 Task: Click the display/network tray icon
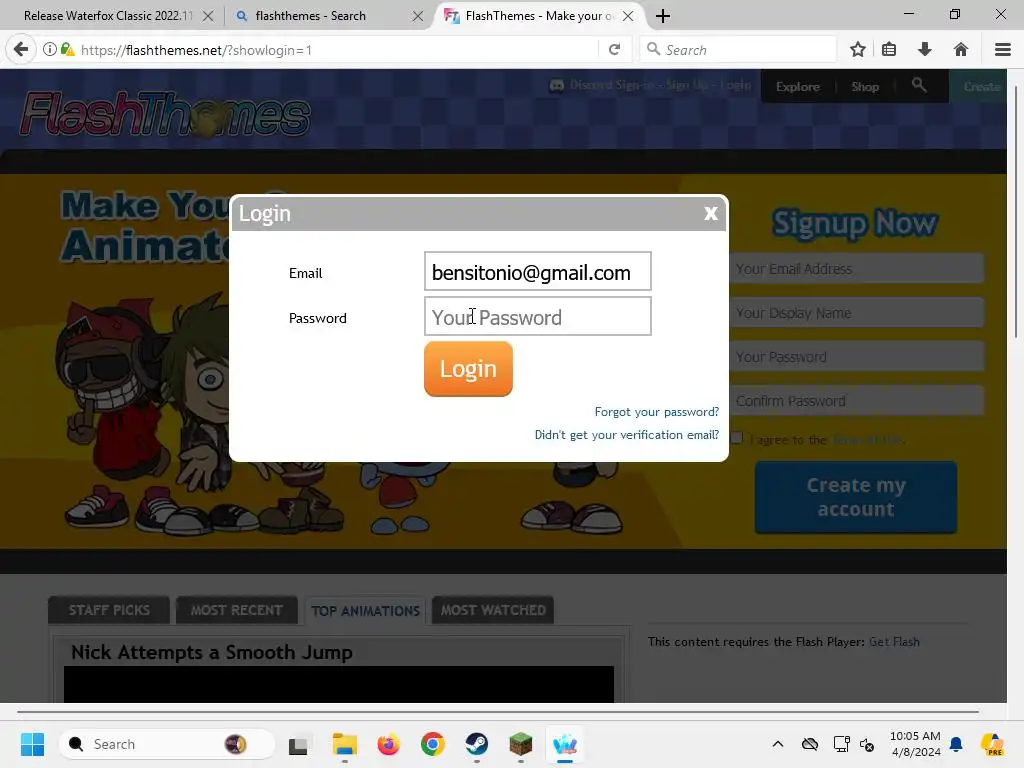[x=841, y=744]
